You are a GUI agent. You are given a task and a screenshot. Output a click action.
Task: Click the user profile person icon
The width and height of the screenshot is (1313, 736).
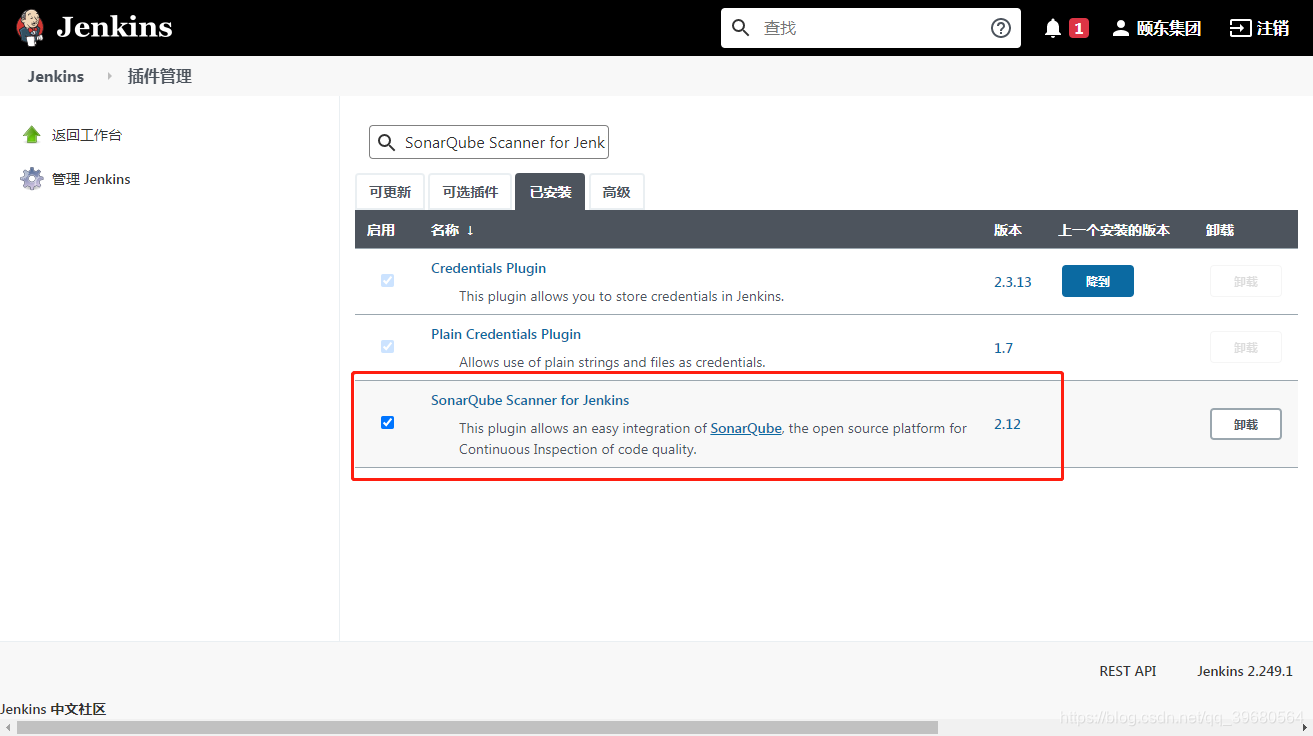[1121, 28]
